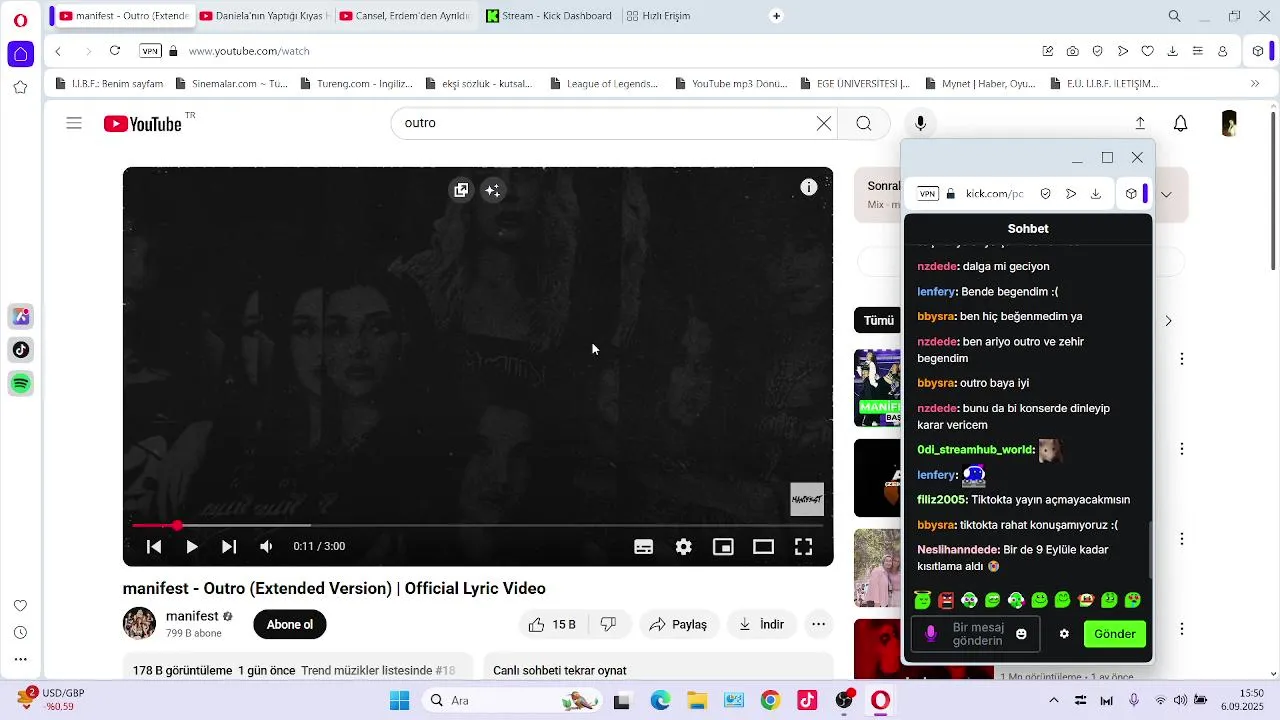
Task: Download the video with İndir
Action: (x=762, y=624)
